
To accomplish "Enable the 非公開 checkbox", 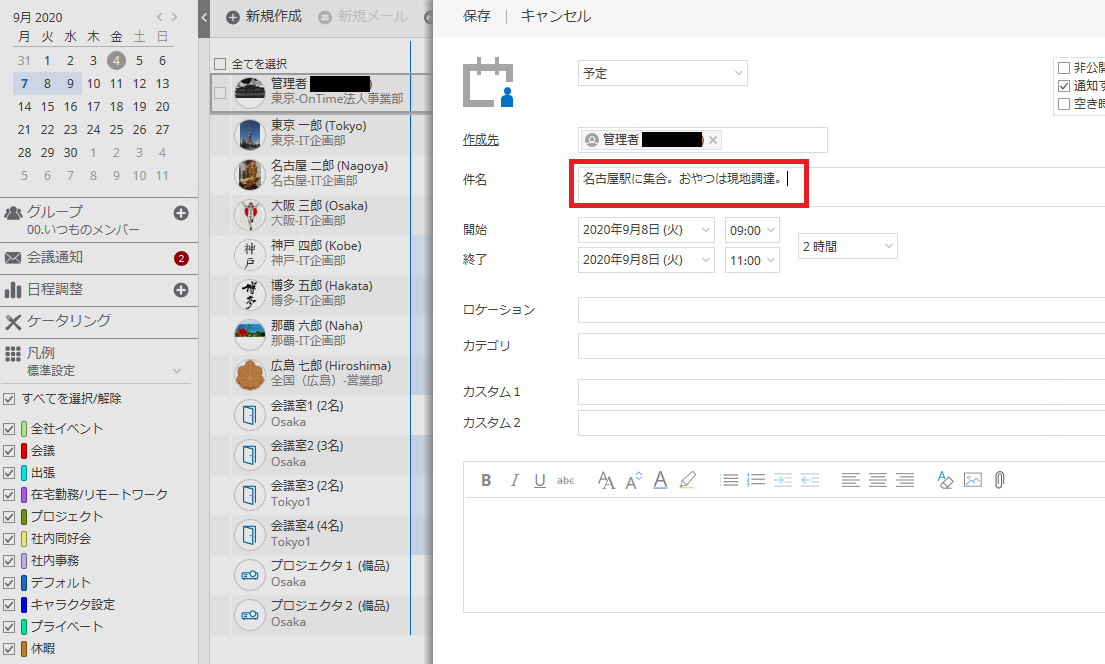I will pos(1065,68).
